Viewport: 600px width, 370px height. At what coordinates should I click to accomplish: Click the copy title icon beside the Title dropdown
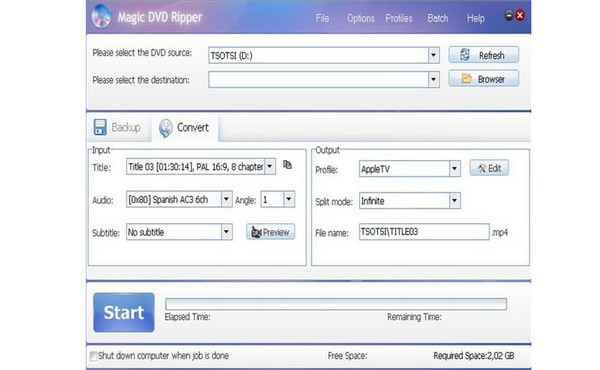point(287,165)
